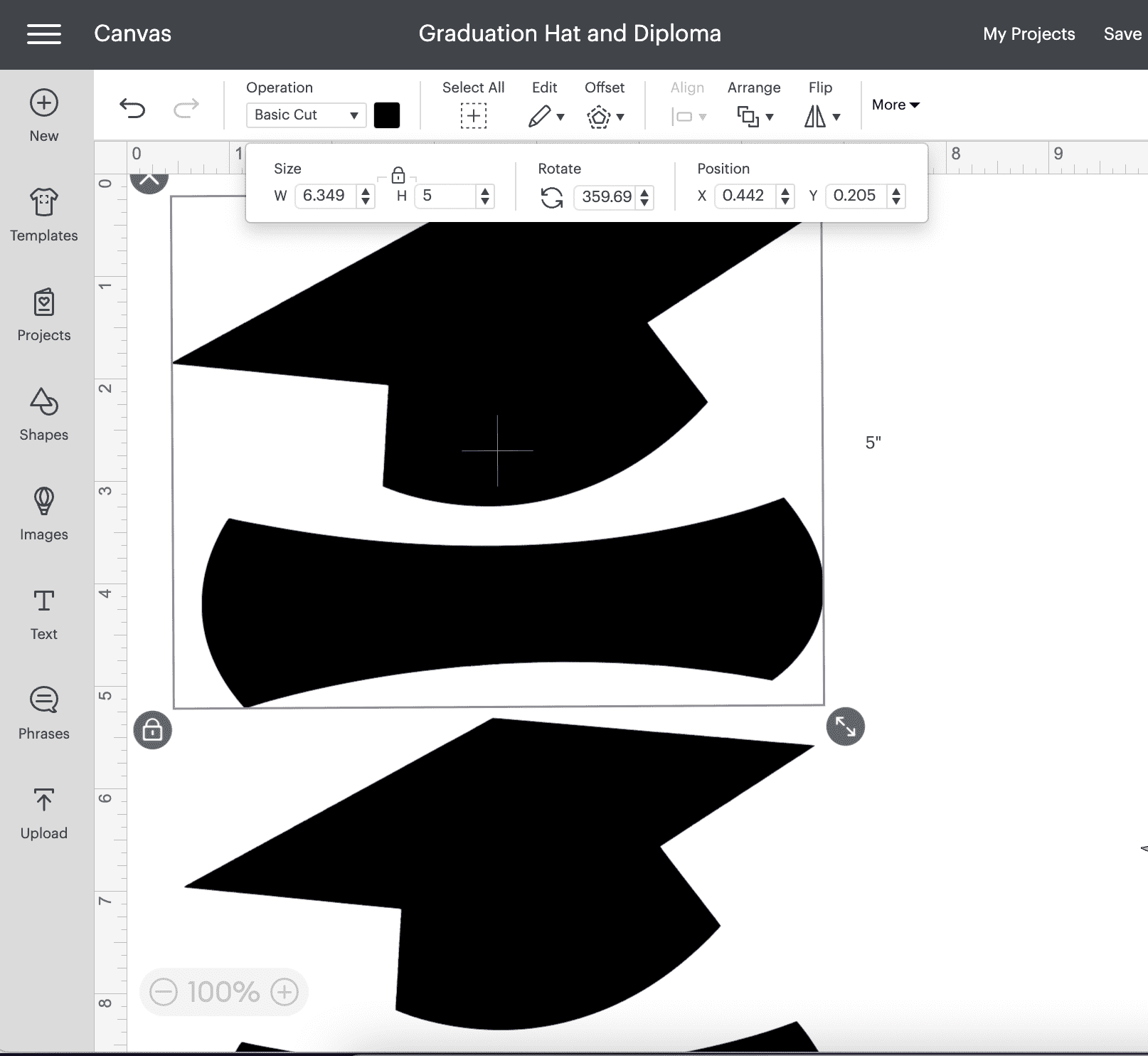Click the Flip tool icon
Screen dimensions: 1148x1056
[x=815, y=116]
